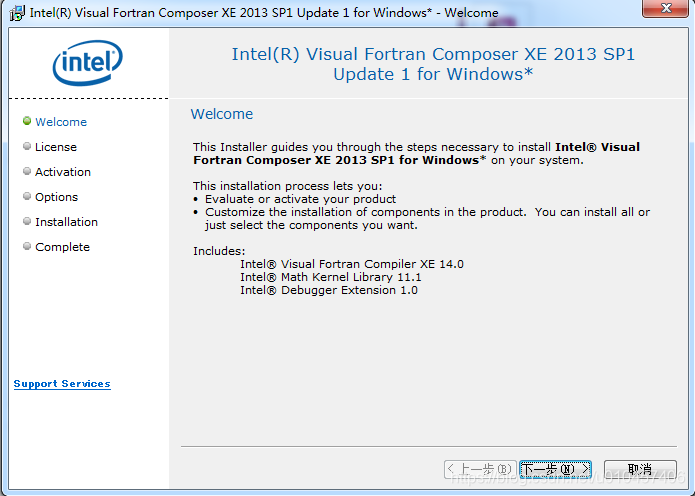Click the Debugger Extension 1.0 line
Viewport: 695px width, 496px height.
(329, 290)
